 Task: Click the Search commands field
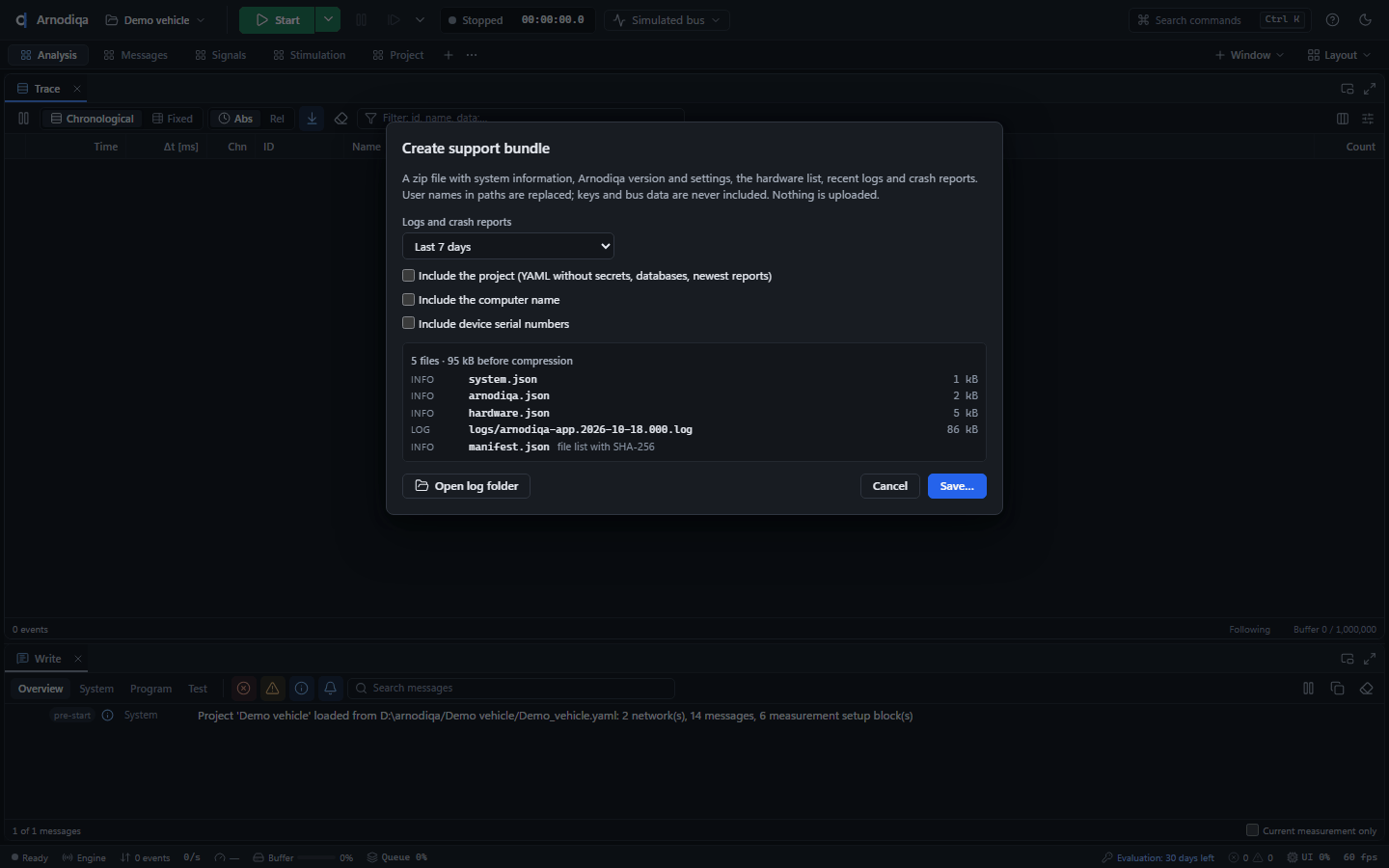1218,20
